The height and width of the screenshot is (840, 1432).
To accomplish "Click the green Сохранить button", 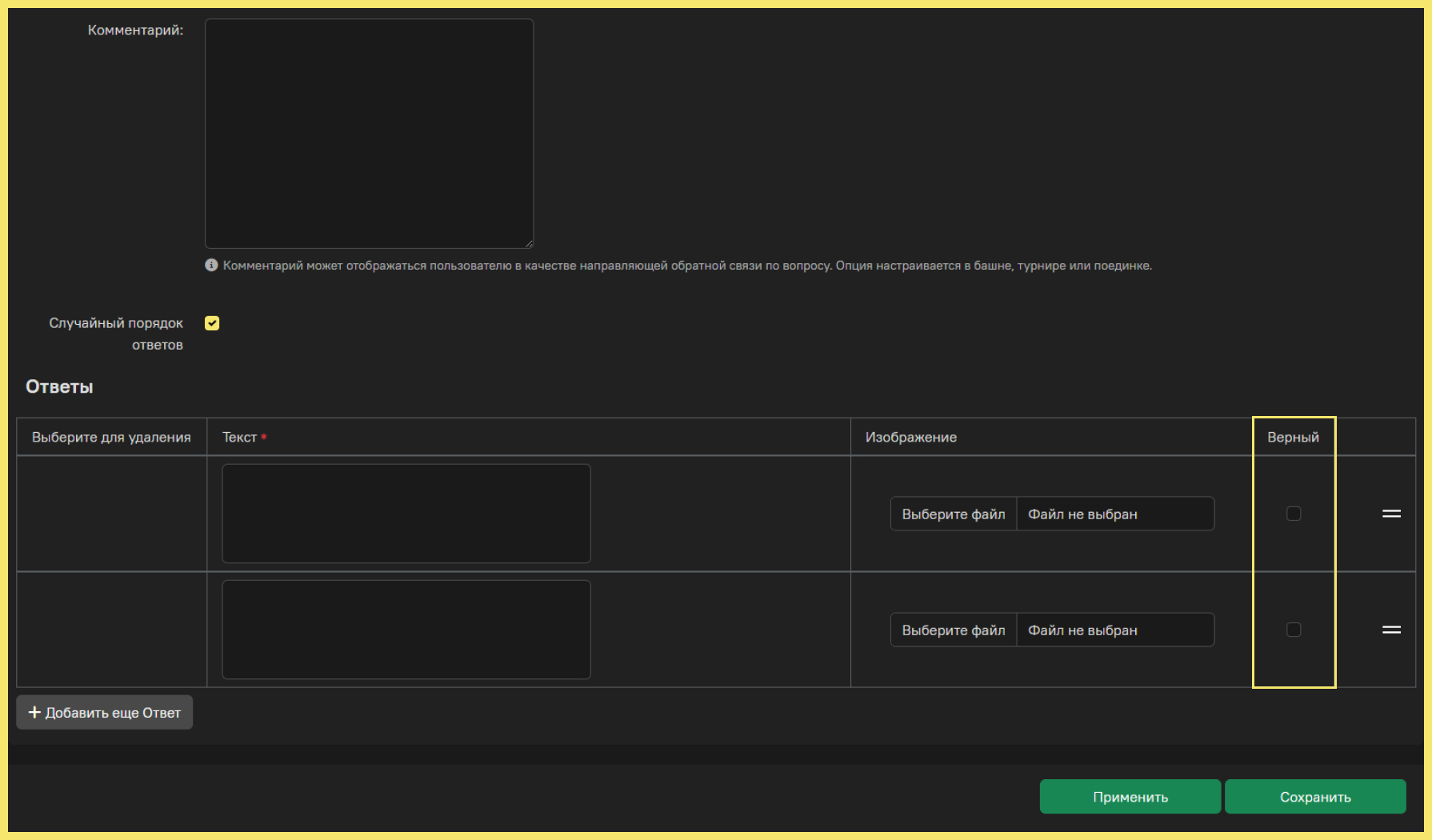I will [1315, 797].
